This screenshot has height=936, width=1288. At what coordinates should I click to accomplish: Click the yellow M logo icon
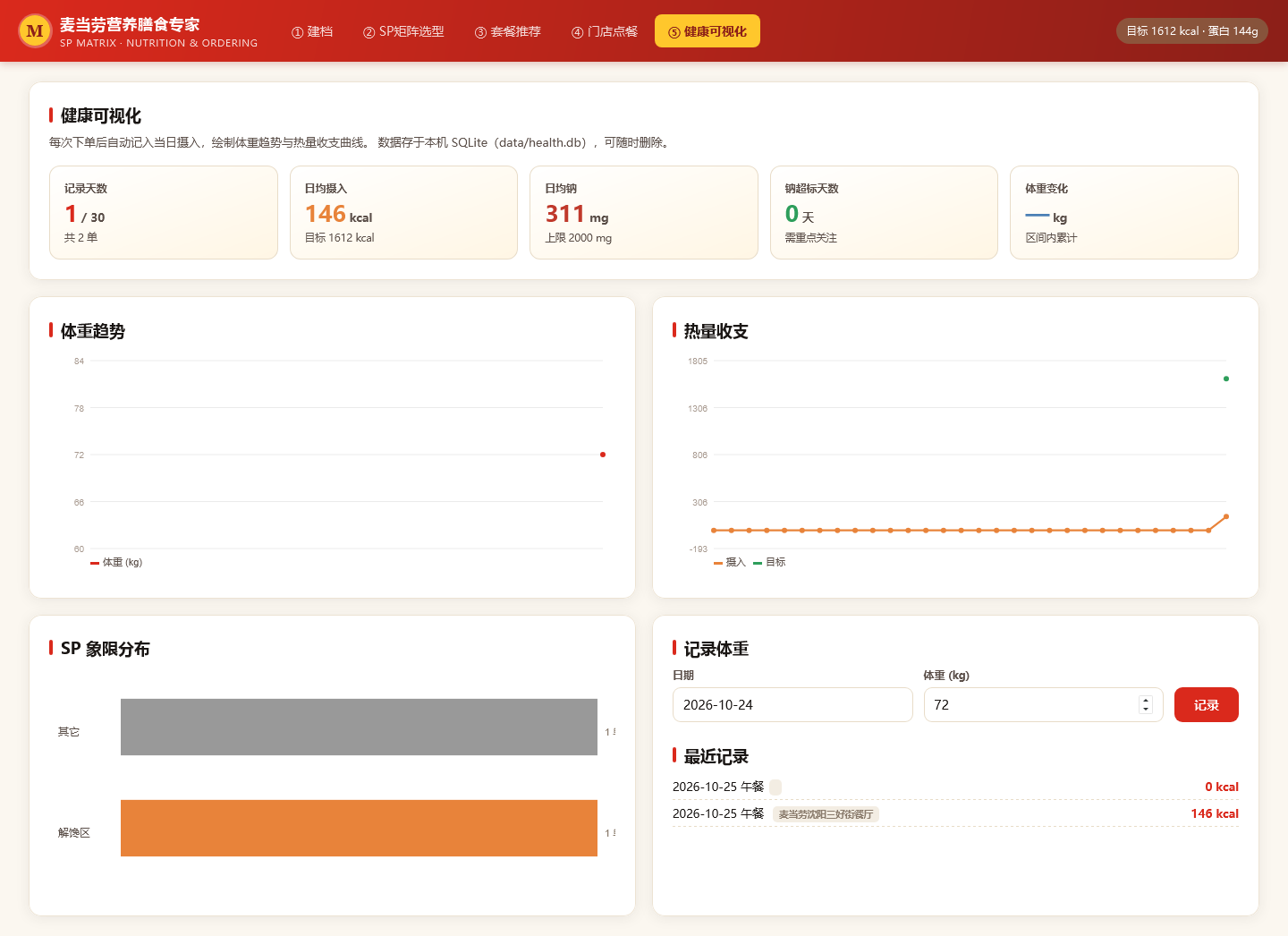[x=35, y=31]
